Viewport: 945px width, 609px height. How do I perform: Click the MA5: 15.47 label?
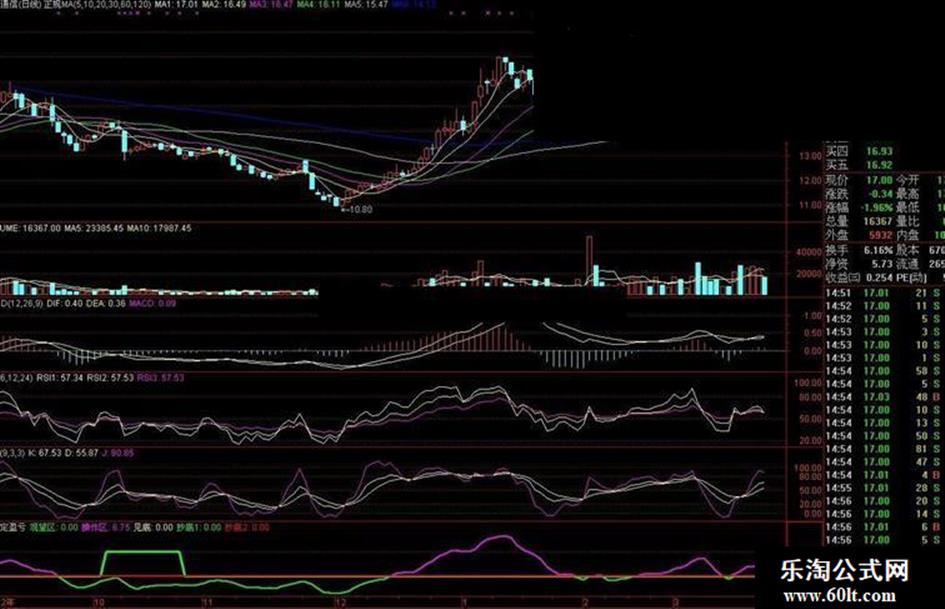[365, 4]
